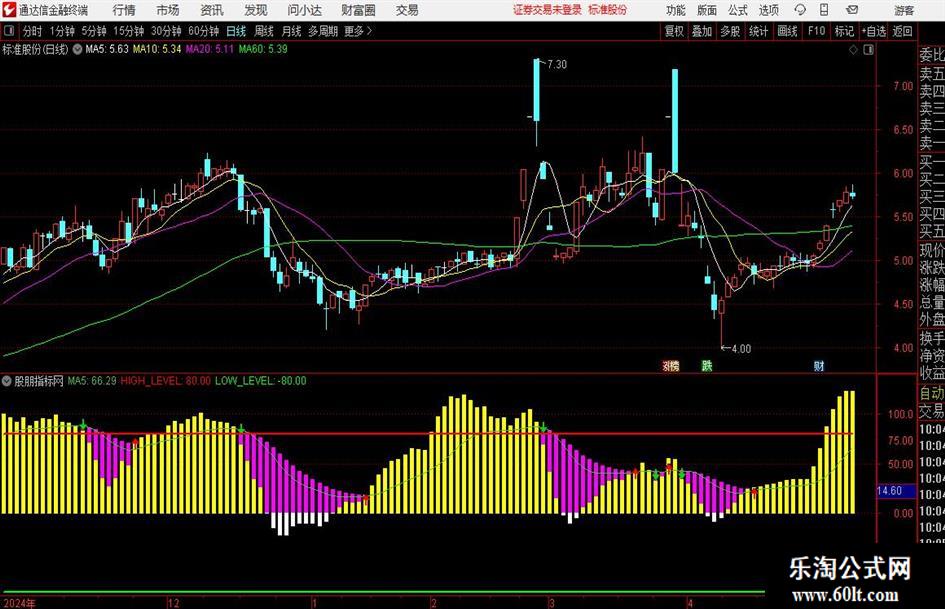Viewport: 945px width, 609px height.
Task: Open the 行情 menu
Action: (x=124, y=10)
